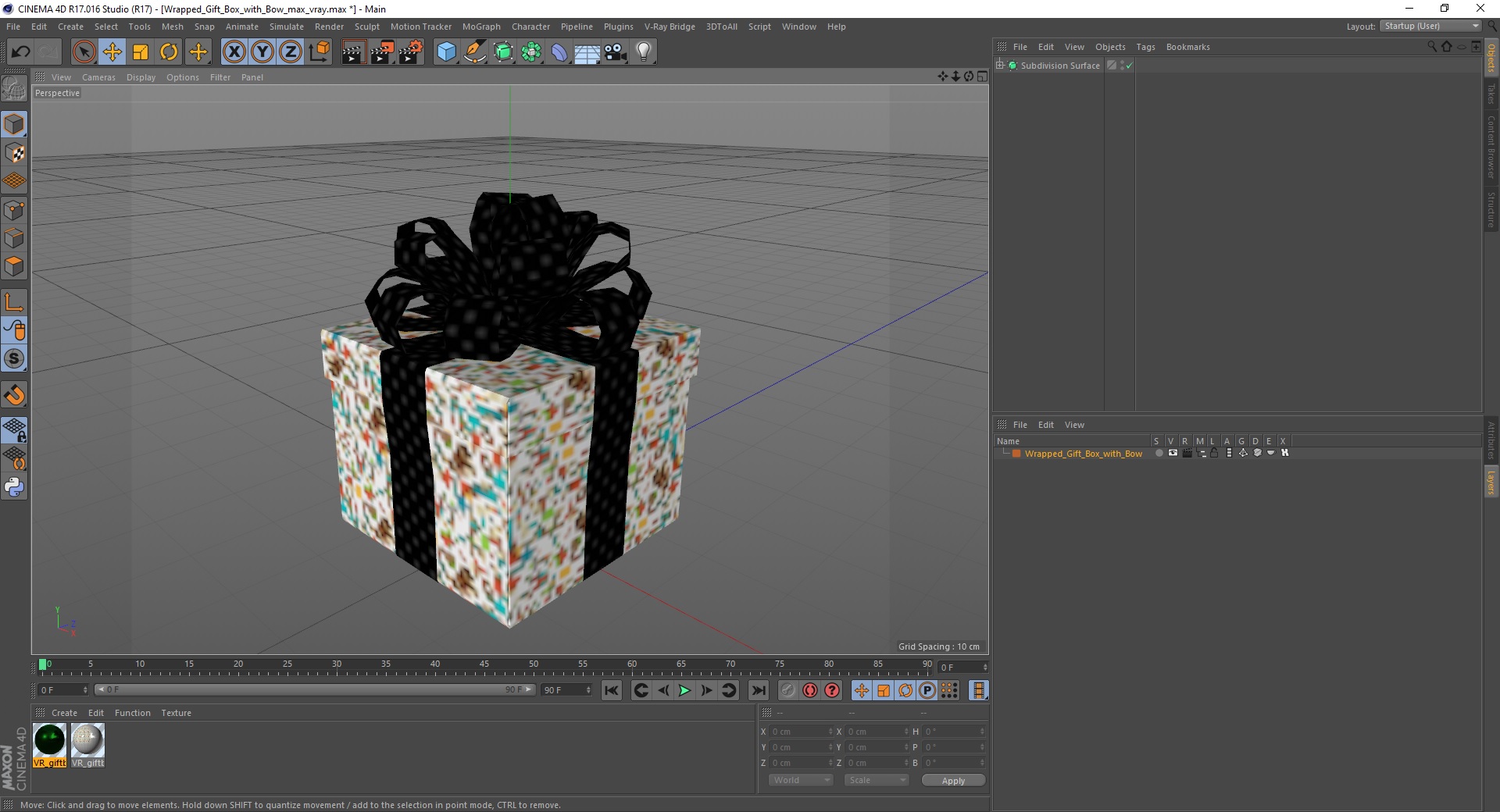Toggle Z axis lock

(291, 52)
